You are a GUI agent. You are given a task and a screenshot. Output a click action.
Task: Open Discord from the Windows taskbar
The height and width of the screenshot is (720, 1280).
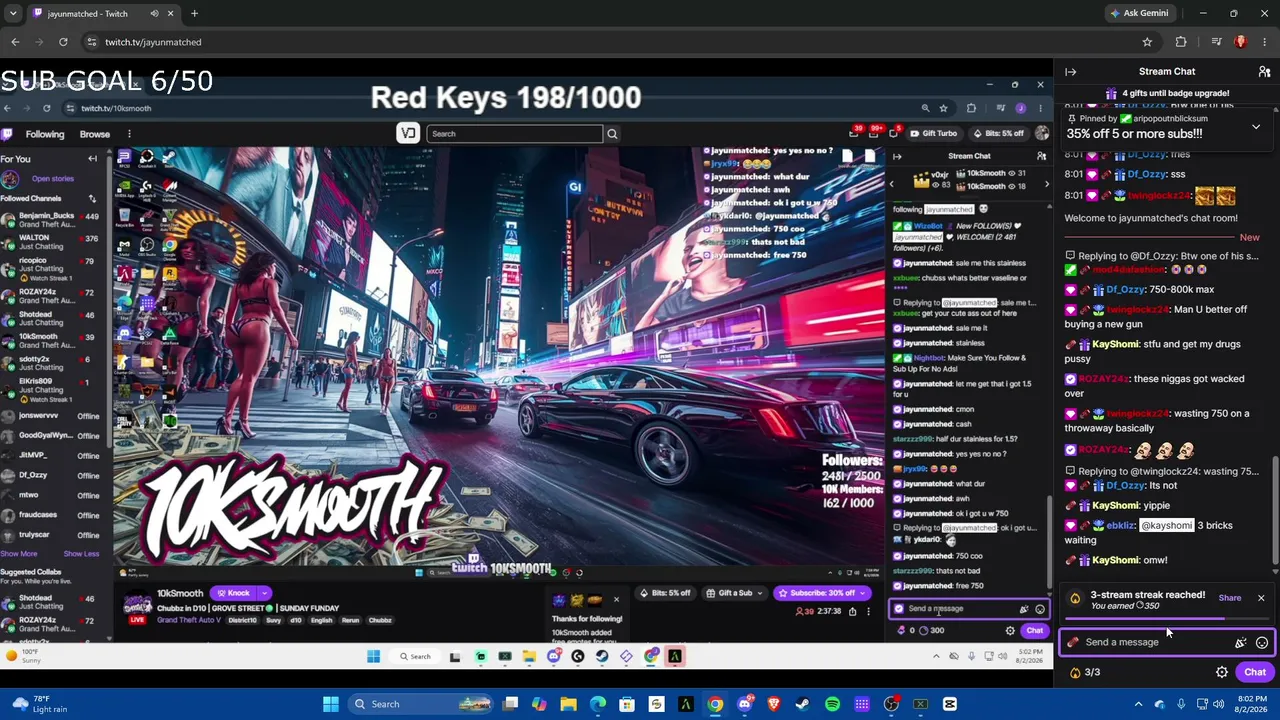coord(744,704)
